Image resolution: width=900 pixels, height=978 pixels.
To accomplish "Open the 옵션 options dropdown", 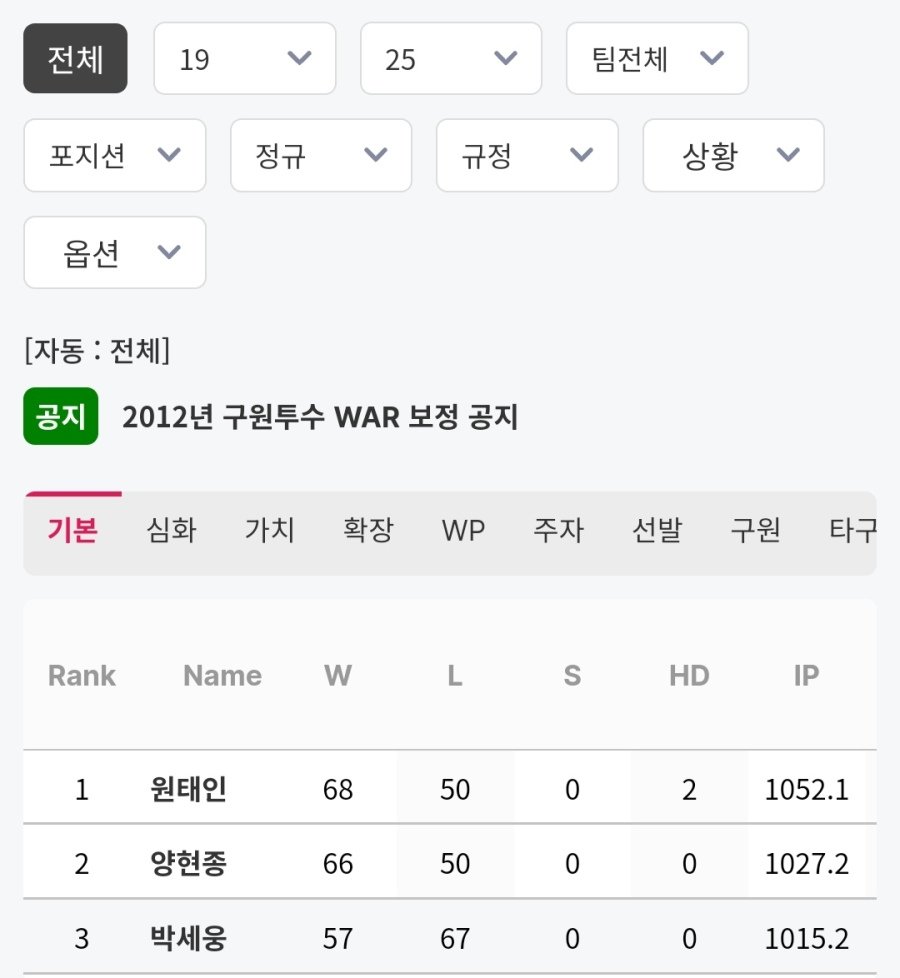I will coord(114,253).
